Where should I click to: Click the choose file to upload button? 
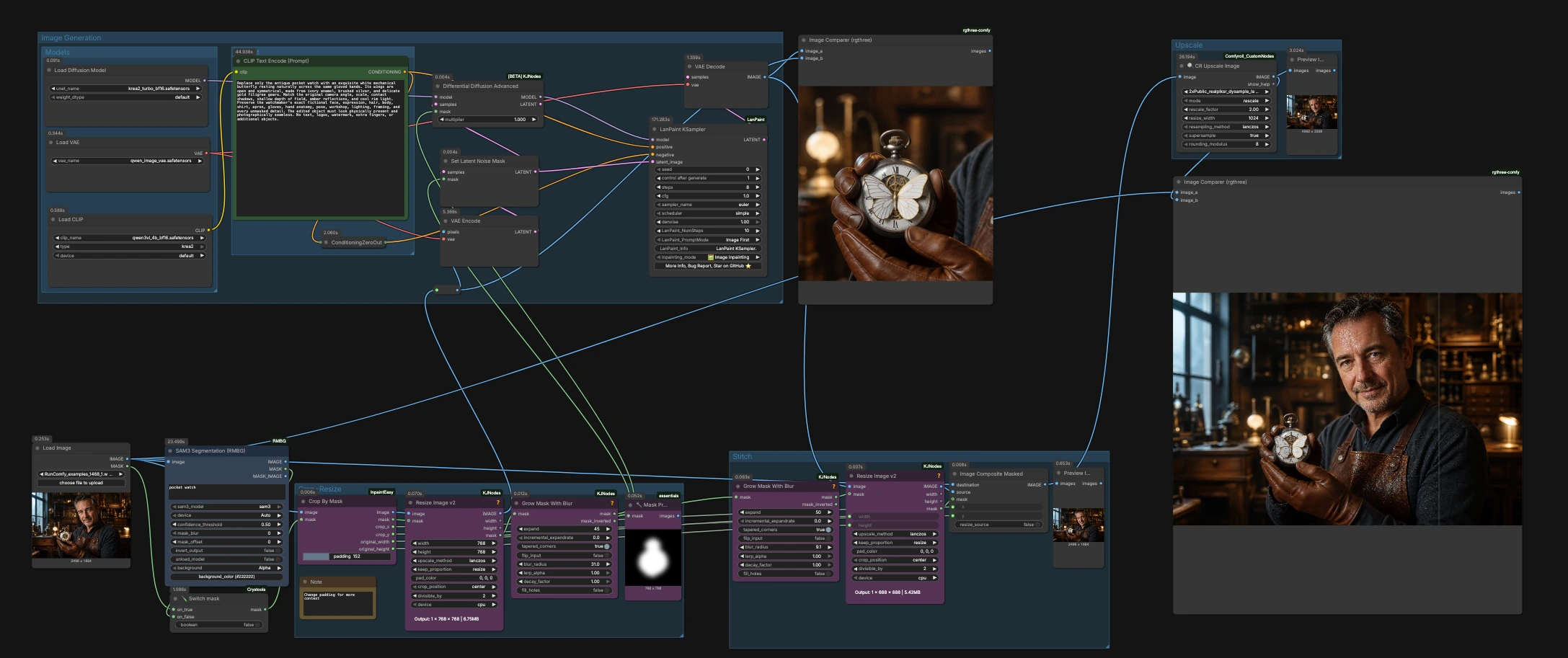click(x=81, y=483)
